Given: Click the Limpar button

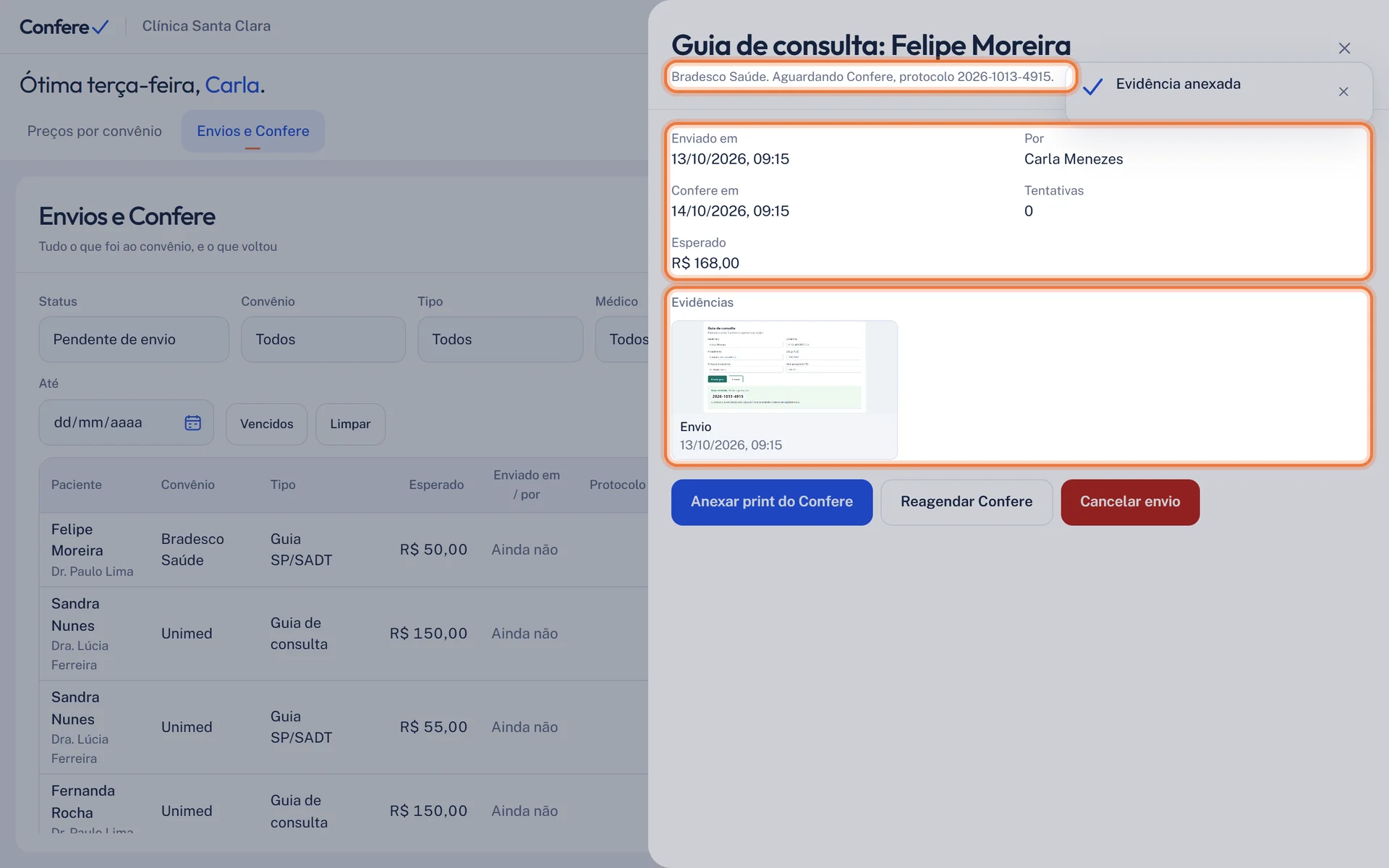Looking at the screenshot, I should click(x=350, y=424).
